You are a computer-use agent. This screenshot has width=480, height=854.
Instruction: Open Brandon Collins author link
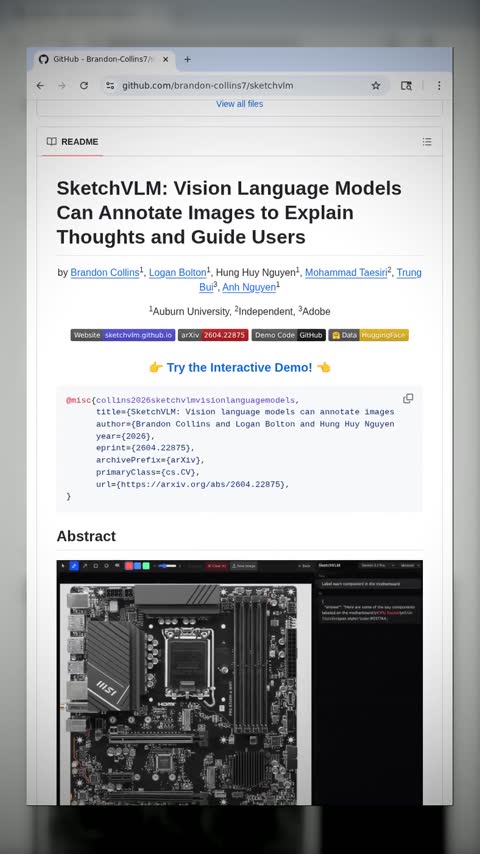(105, 272)
